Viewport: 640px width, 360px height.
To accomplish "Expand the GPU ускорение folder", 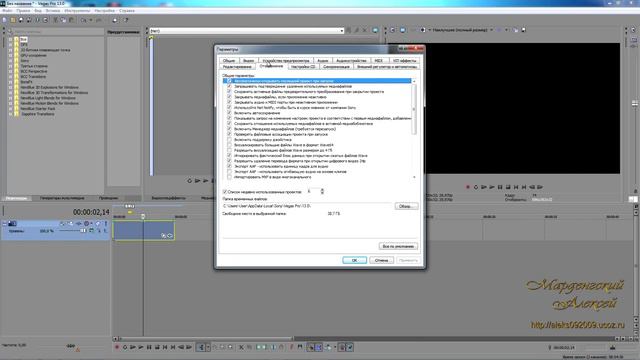I will coord(10,55).
